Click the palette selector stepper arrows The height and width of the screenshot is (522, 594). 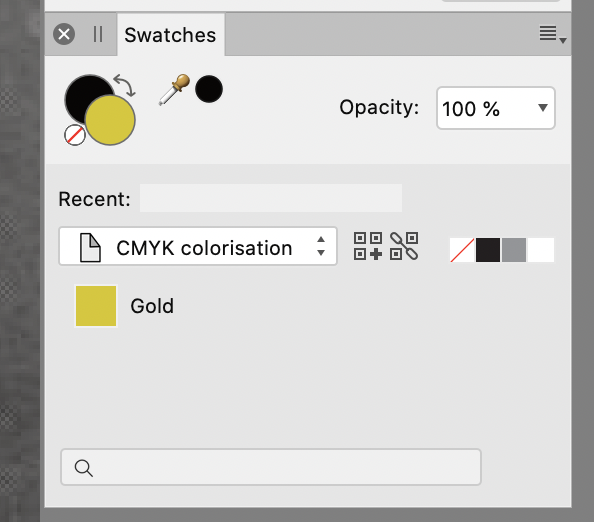(321, 246)
